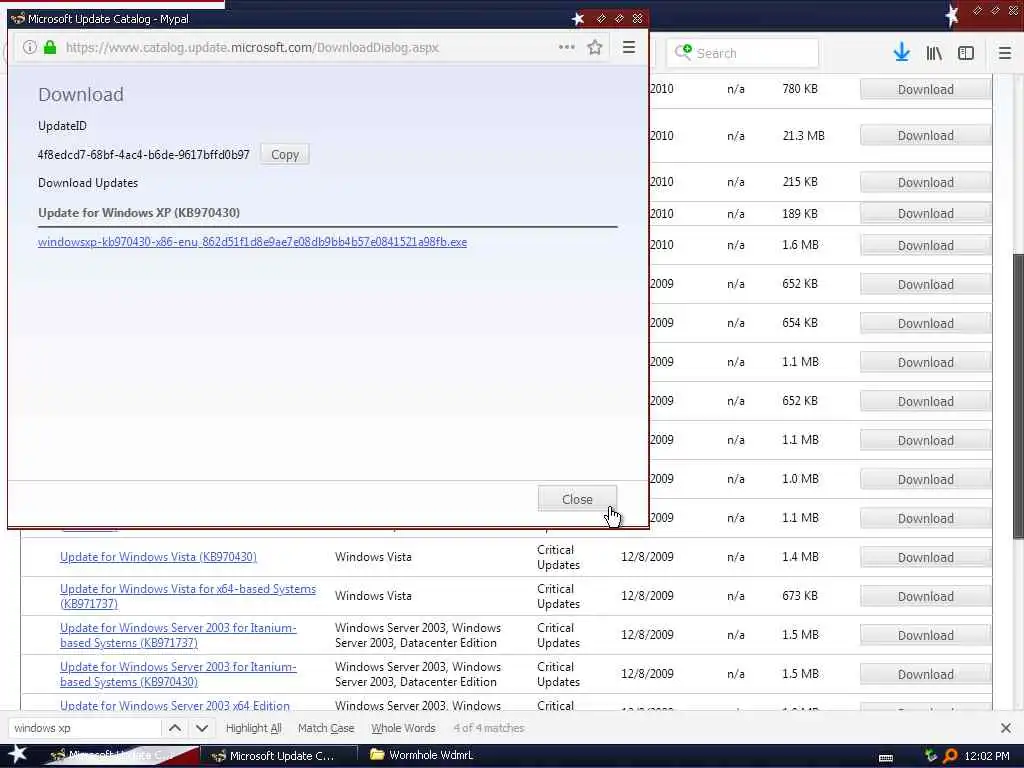Open the Wormhole WdmrL folder on taskbar
The image size is (1024, 768).
coord(422,755)
